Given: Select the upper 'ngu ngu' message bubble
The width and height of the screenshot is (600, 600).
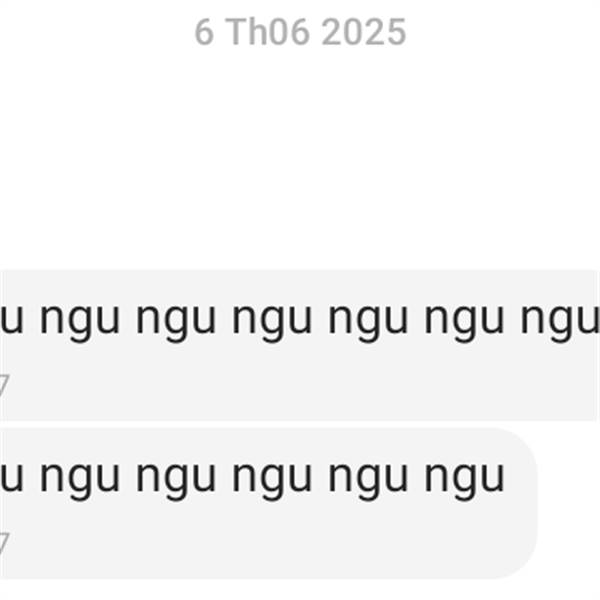Looking at the screenshot, I should tap(298, 345).
